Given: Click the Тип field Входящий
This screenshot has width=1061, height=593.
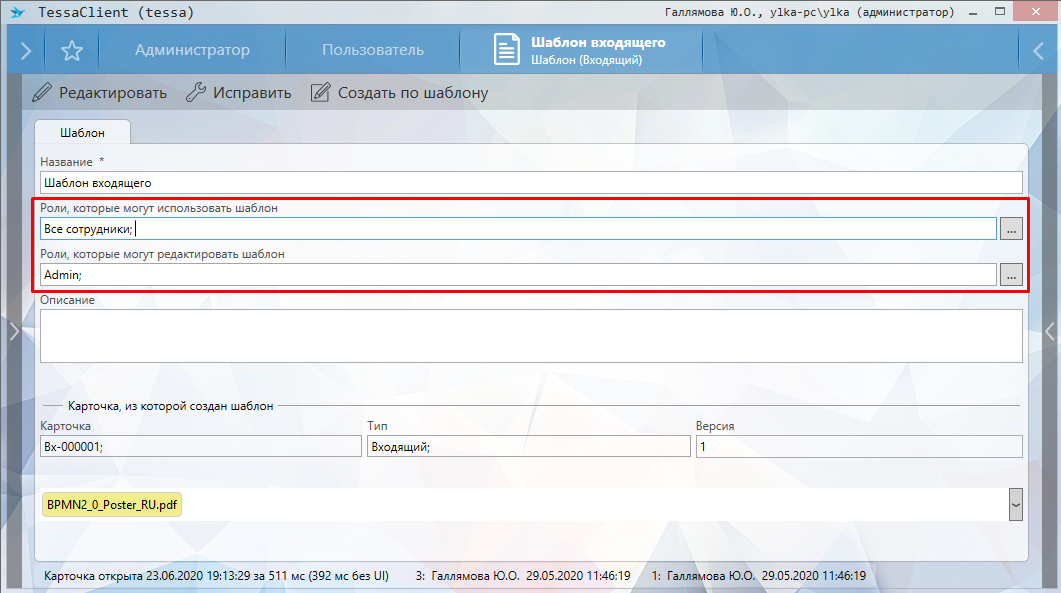Looking at the screenshot, I should coord(528,446).
